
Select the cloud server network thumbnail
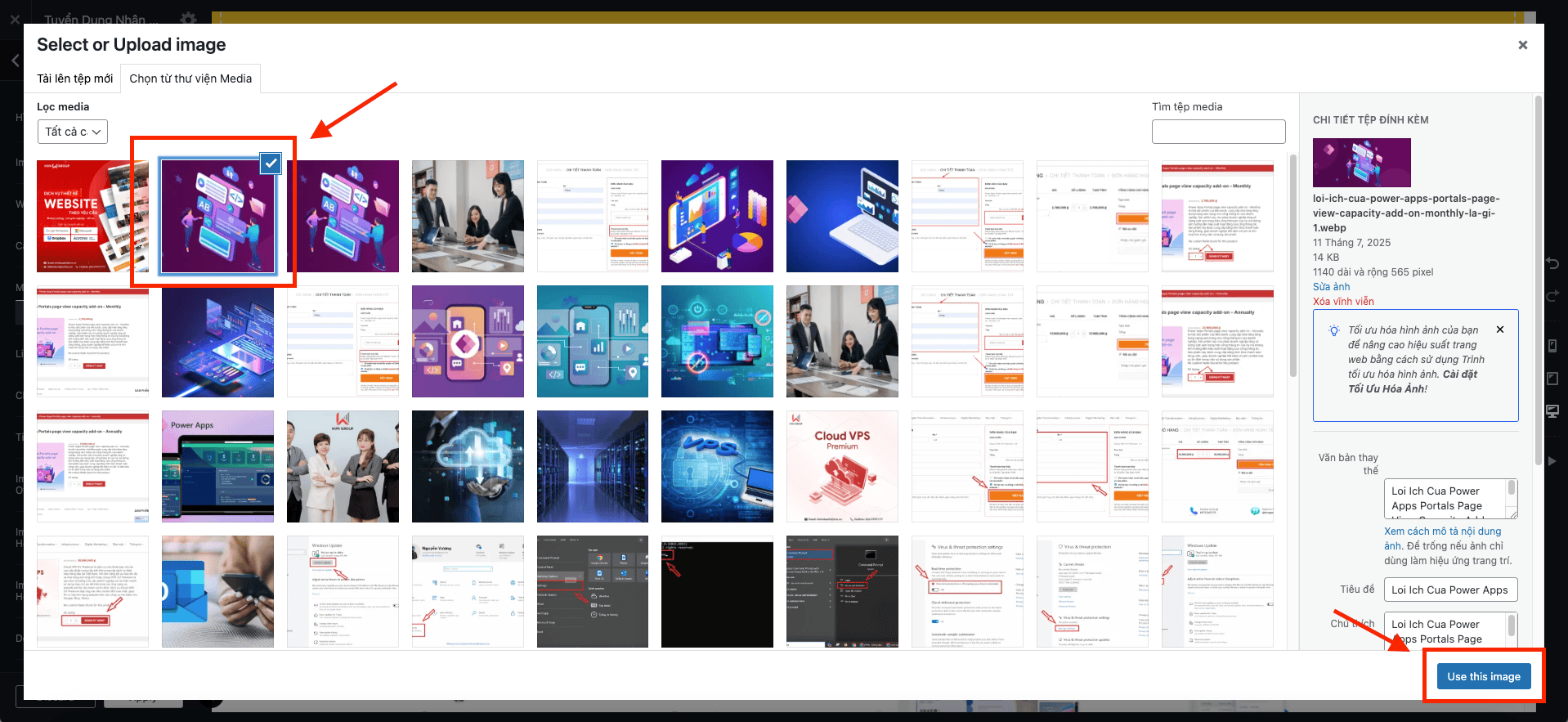tap(468, 467)
